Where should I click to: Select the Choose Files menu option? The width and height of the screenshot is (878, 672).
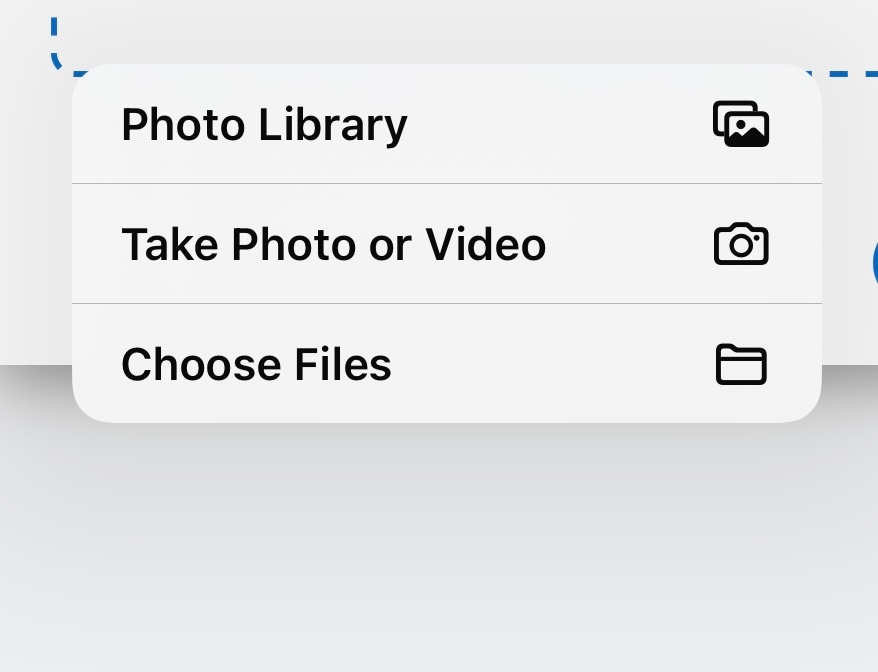coord(447,363)
